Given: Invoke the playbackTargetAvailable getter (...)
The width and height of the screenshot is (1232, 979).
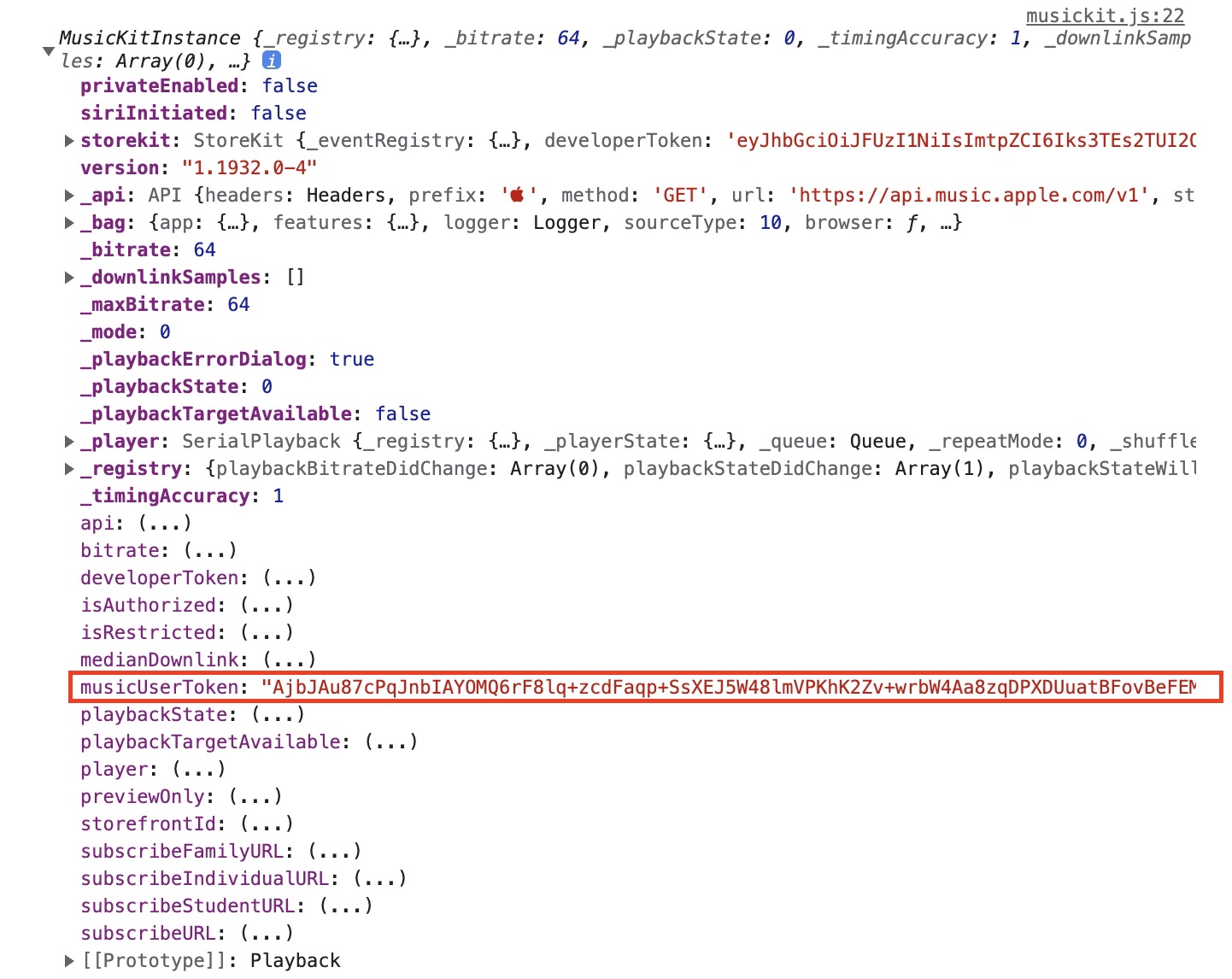Looking at the screenshot, I should coord(390,742).
